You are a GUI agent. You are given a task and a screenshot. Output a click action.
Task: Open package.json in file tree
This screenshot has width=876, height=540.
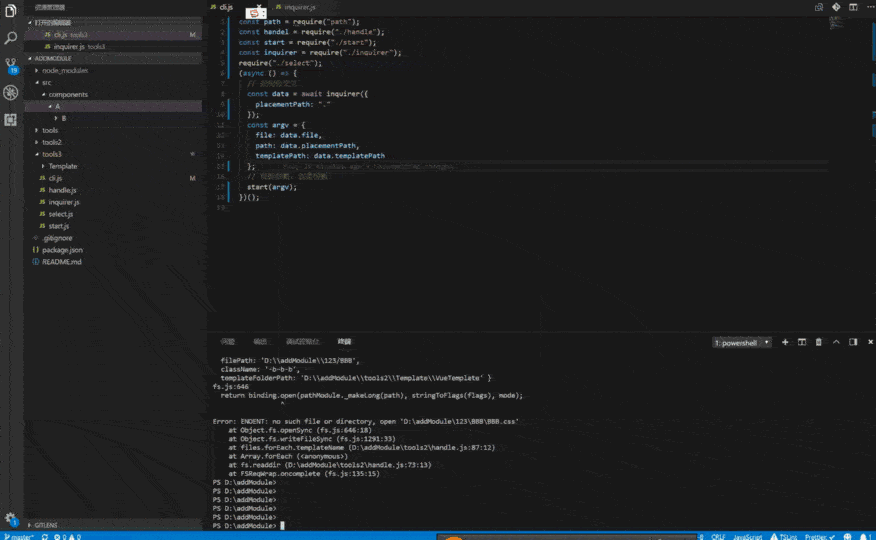(113, 250)
